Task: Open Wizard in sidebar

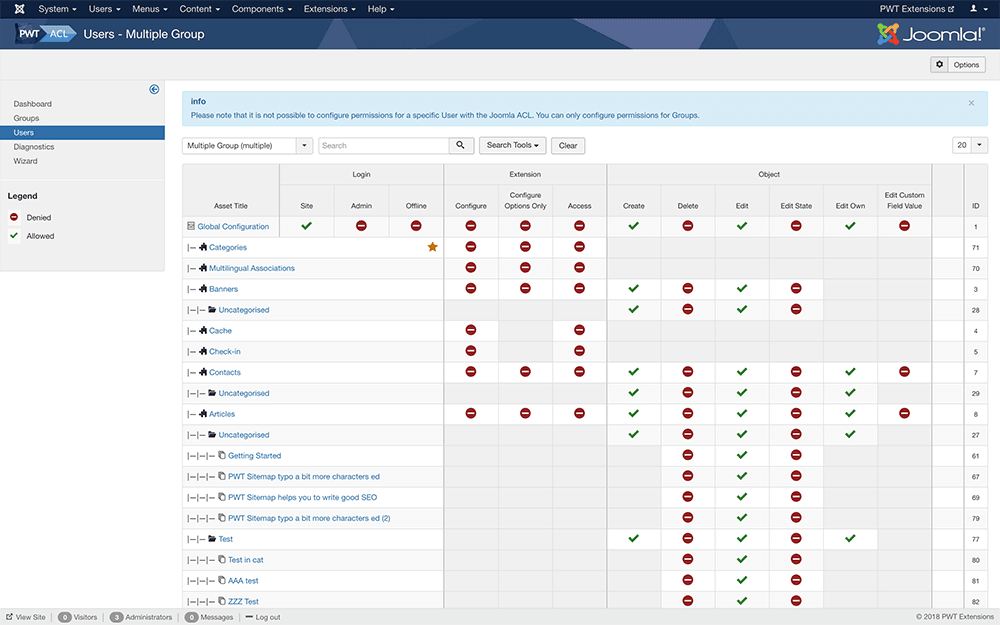Action: (x=26, y=161)
